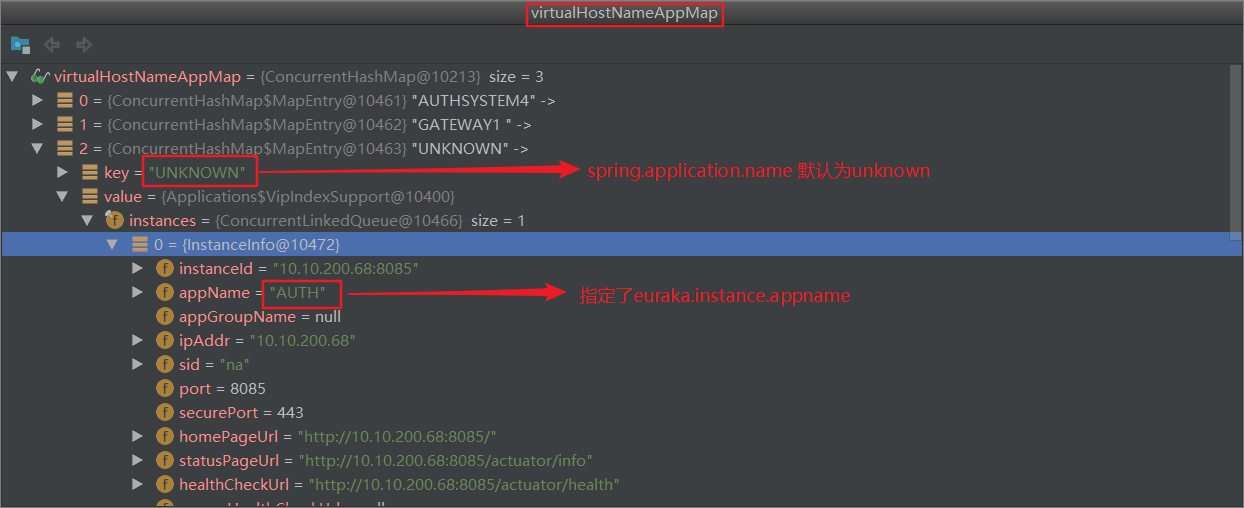
Task: Collapse the InstanceInfo@10472 element
Action: pyautogui.click(x=113, y=245)
